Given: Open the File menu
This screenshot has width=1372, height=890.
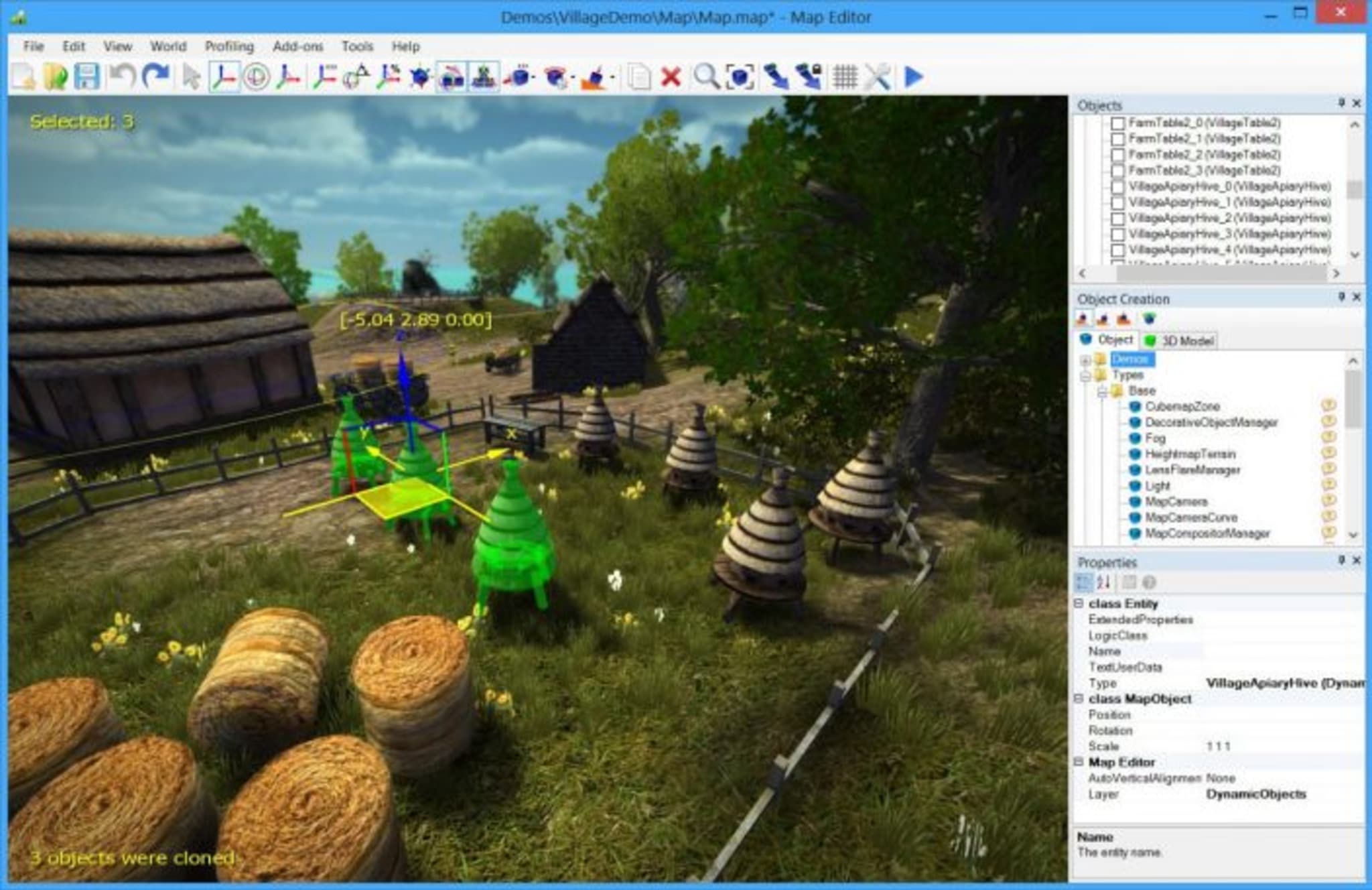Looking at the screenshot, I should [x=33, y=46].
